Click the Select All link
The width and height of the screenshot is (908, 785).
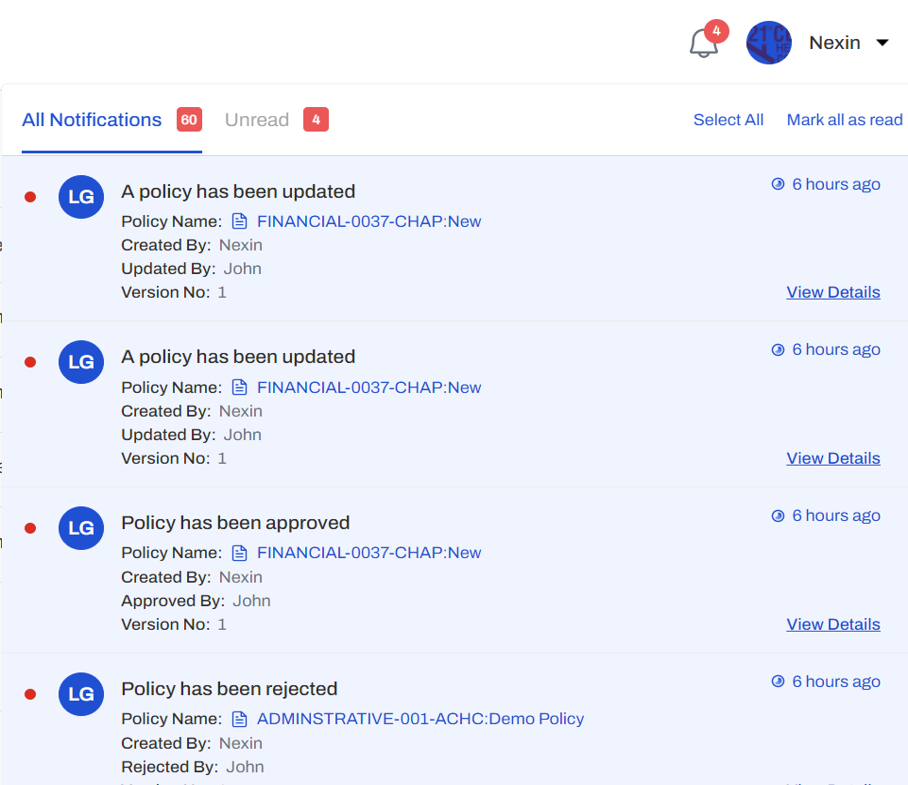(728, 120)
